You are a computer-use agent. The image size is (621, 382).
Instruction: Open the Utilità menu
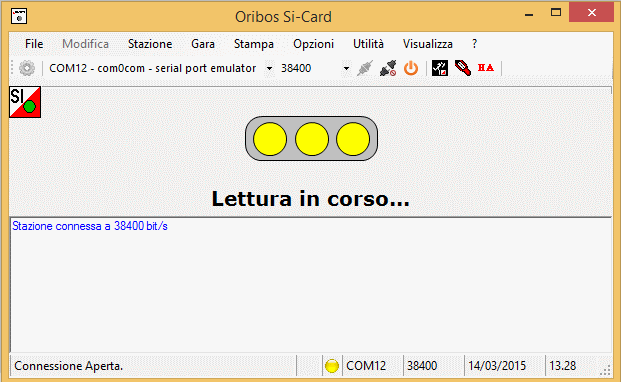pyautogui.click(x=368, y=44)
